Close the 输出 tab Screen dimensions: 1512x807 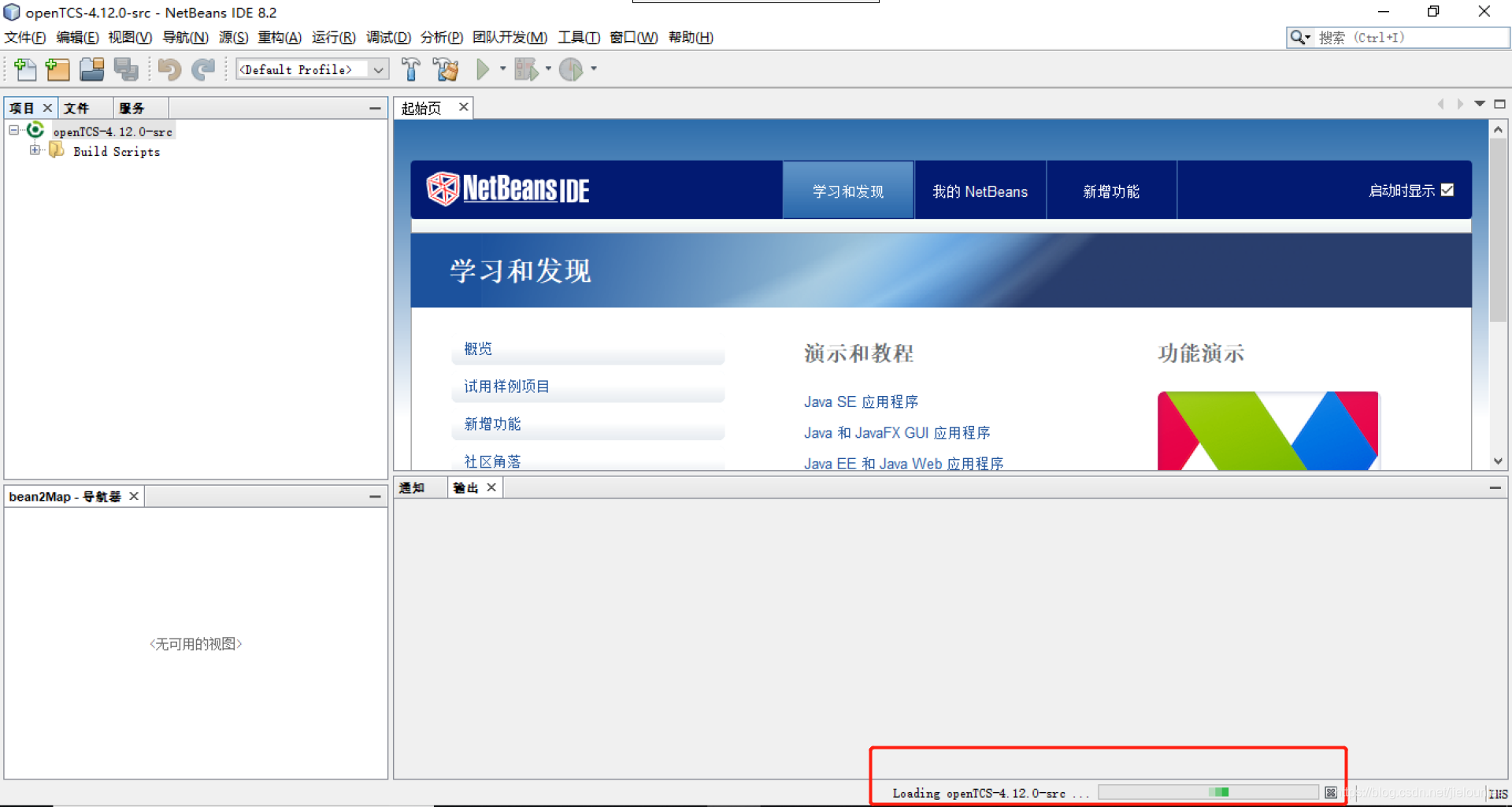pyautogui.click(x=491, y=487)
